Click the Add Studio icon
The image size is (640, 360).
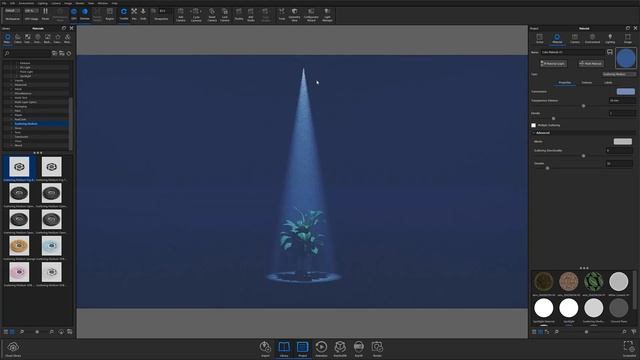[x=251, y=14]
